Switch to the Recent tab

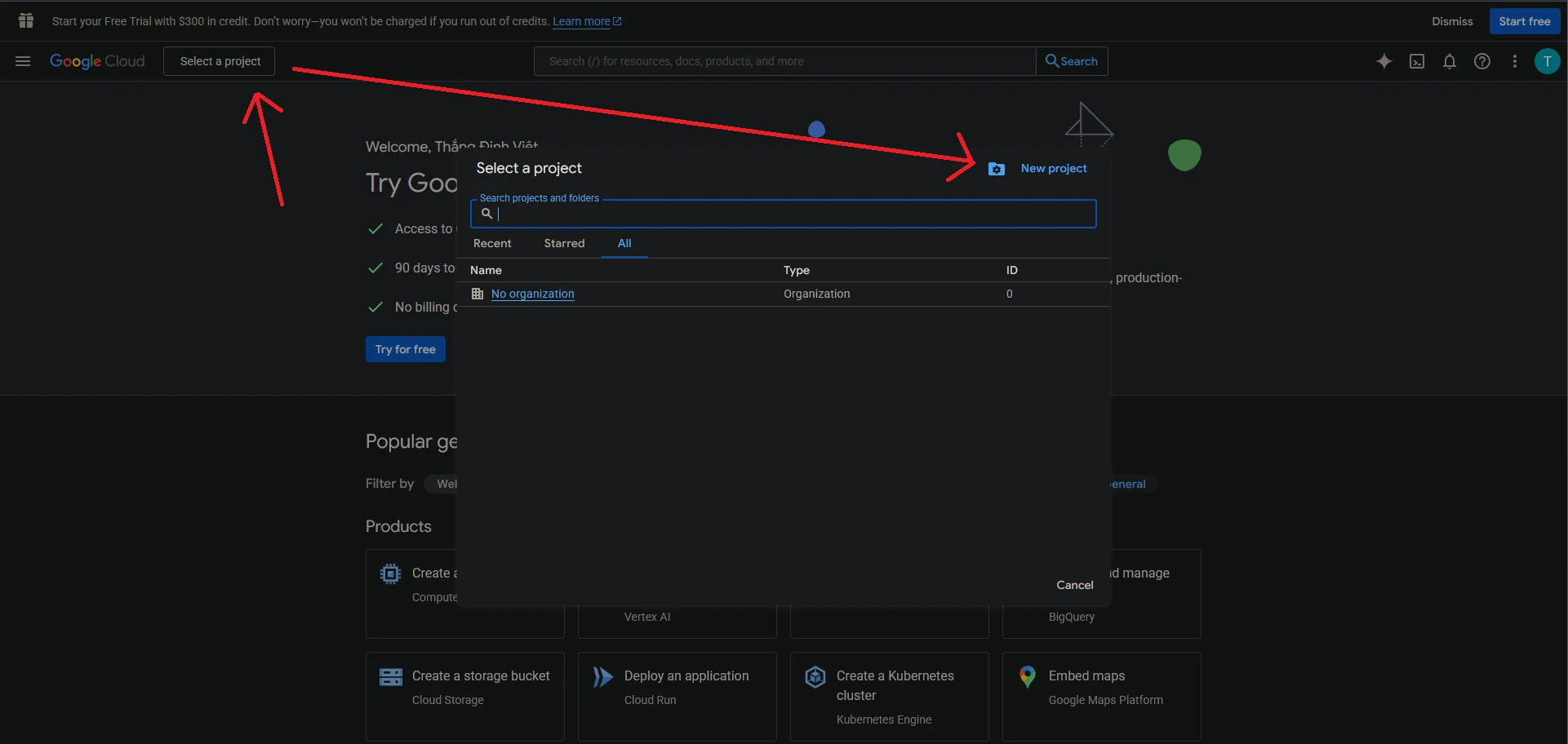[x=492, y=243]
